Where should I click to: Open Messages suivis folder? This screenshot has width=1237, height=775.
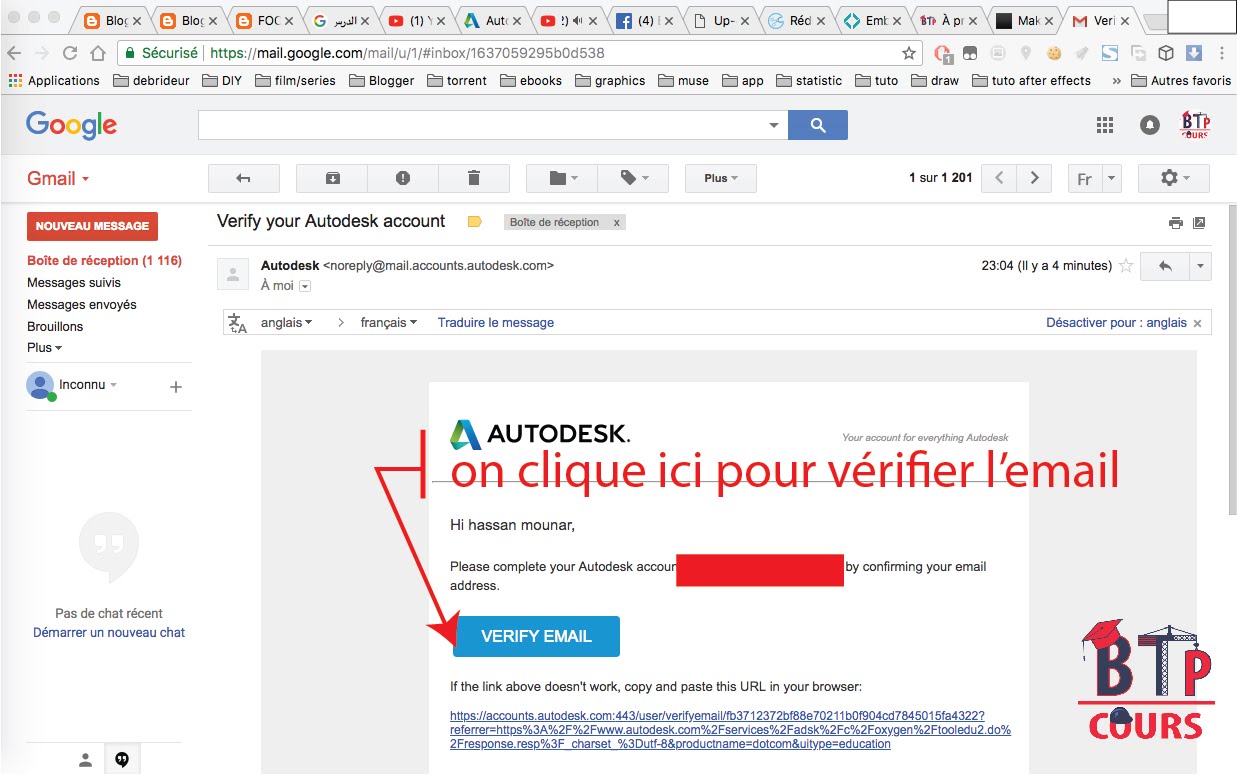pos(74,283)
